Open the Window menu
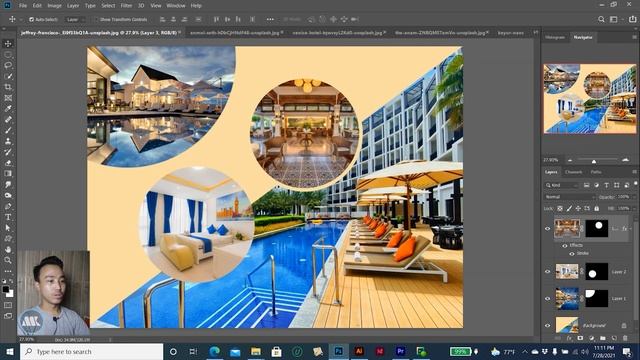This screenshot has width=640, height=360. [176, 6]
